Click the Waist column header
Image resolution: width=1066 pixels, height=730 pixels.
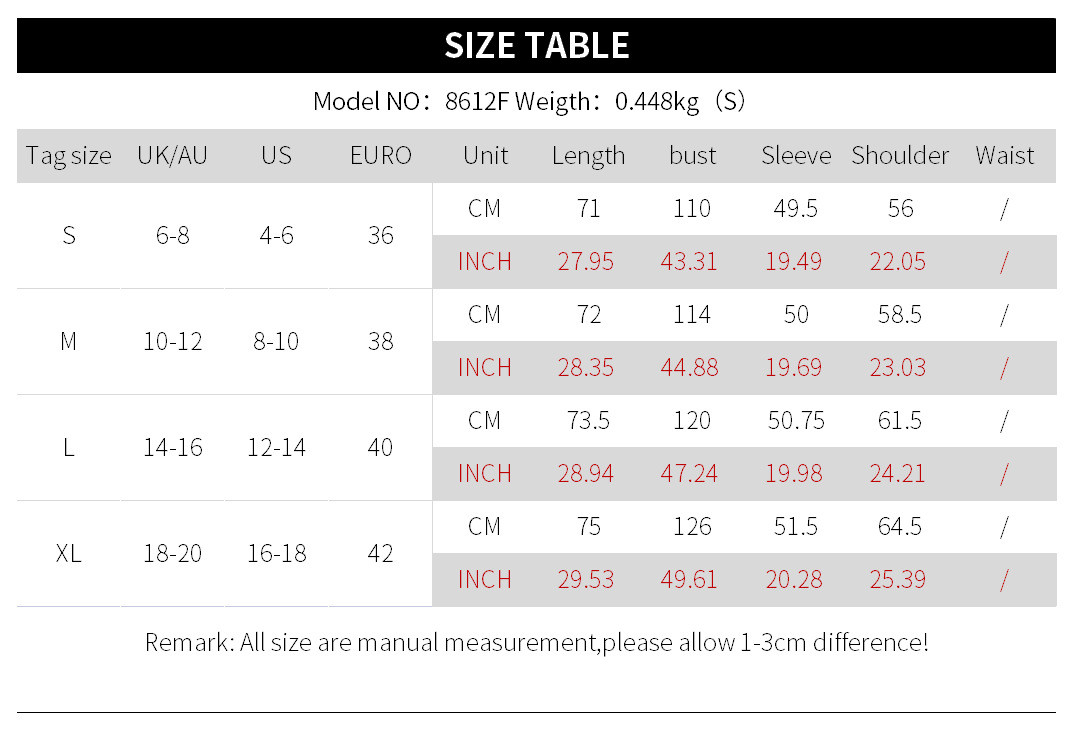pos(1004,156)
